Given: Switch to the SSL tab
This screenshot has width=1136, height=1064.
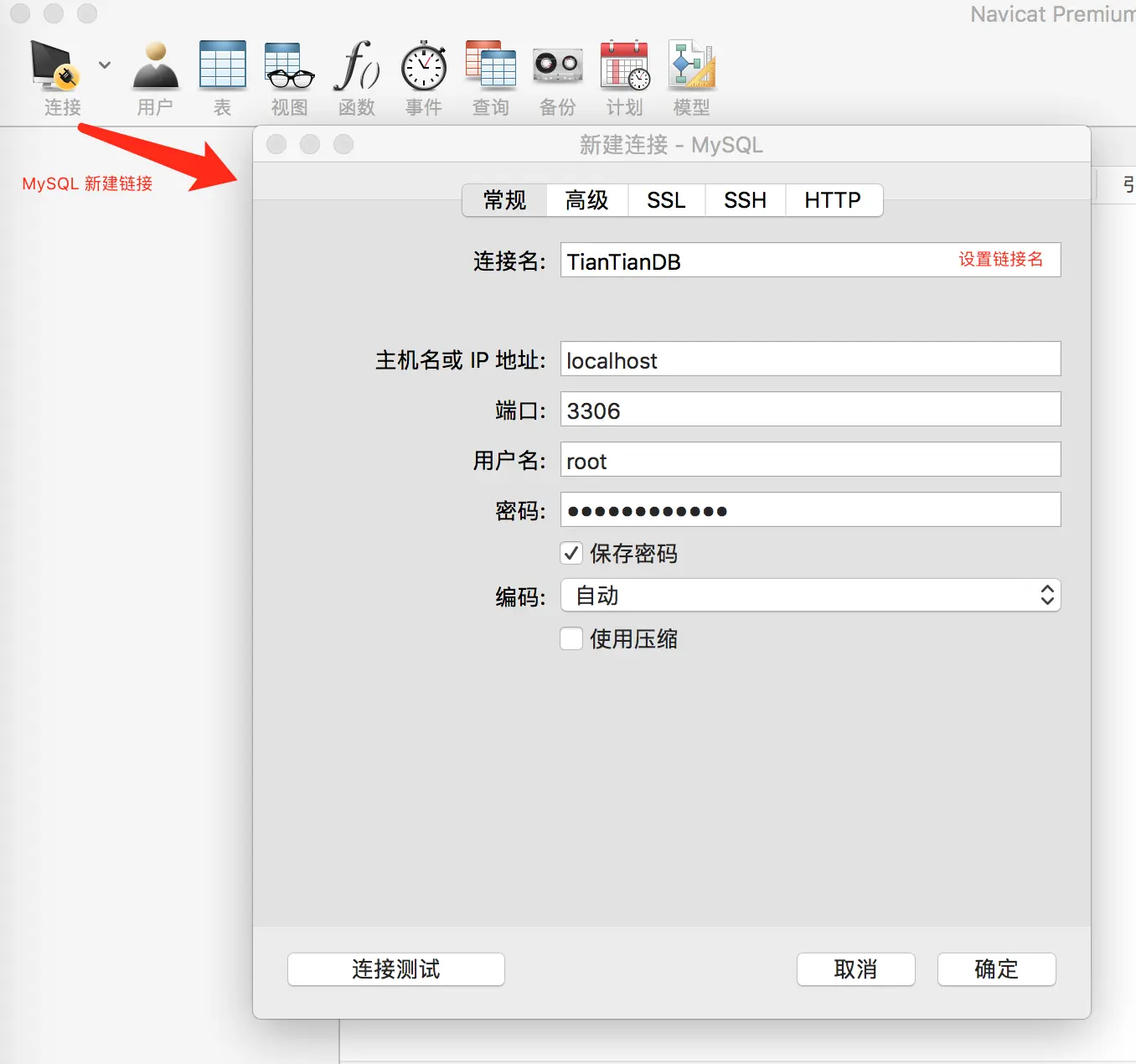Looking at the screenshot, I should click(666, 200).
